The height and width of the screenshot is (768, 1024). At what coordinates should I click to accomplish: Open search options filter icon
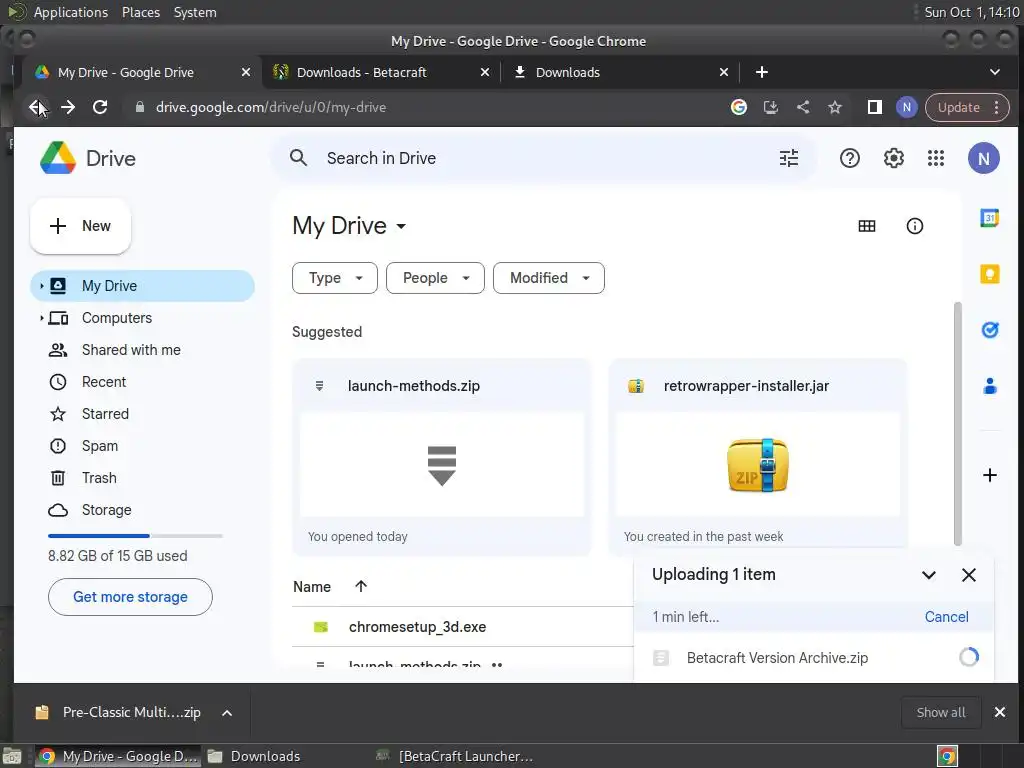(789, 158)
